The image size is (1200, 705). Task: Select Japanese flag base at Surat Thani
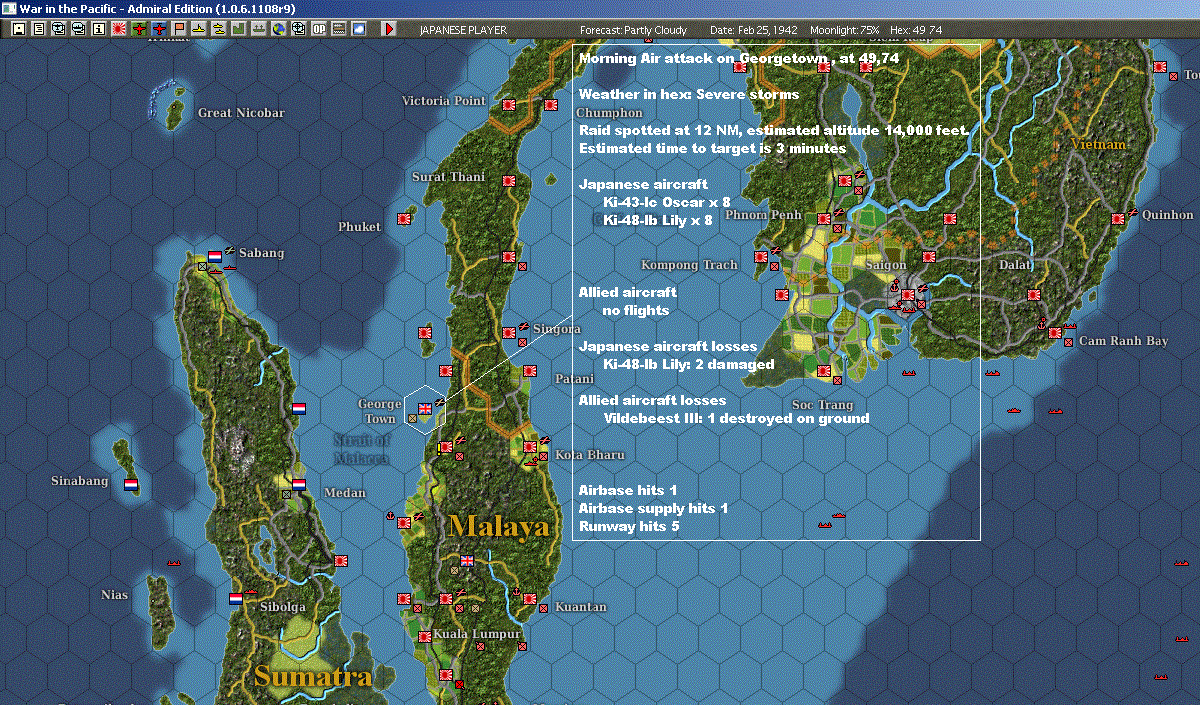click(x=508, y=180)
